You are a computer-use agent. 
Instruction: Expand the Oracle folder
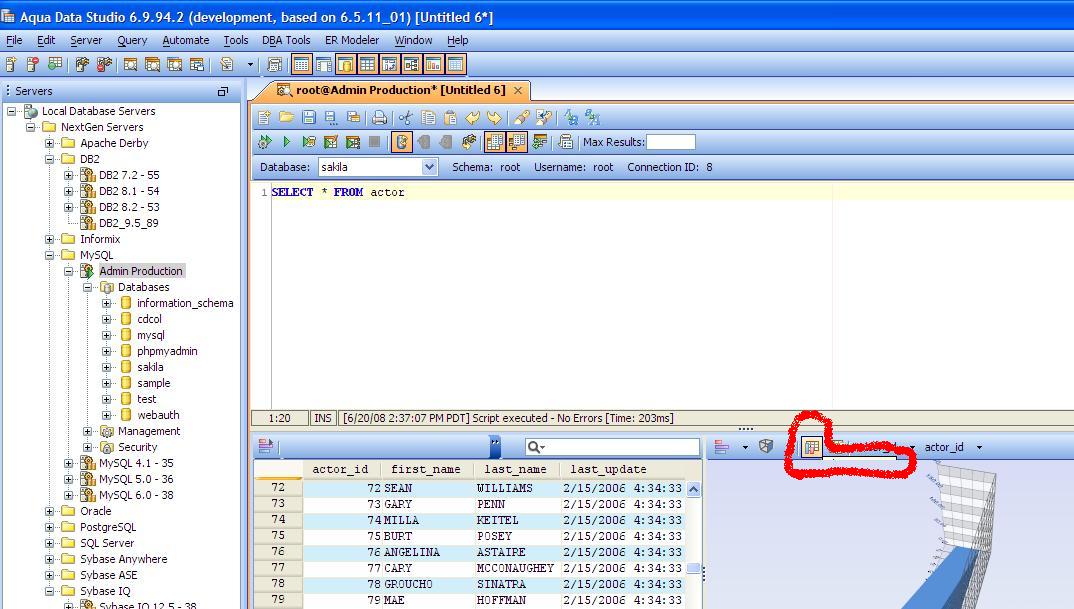(x=49, y=511)
